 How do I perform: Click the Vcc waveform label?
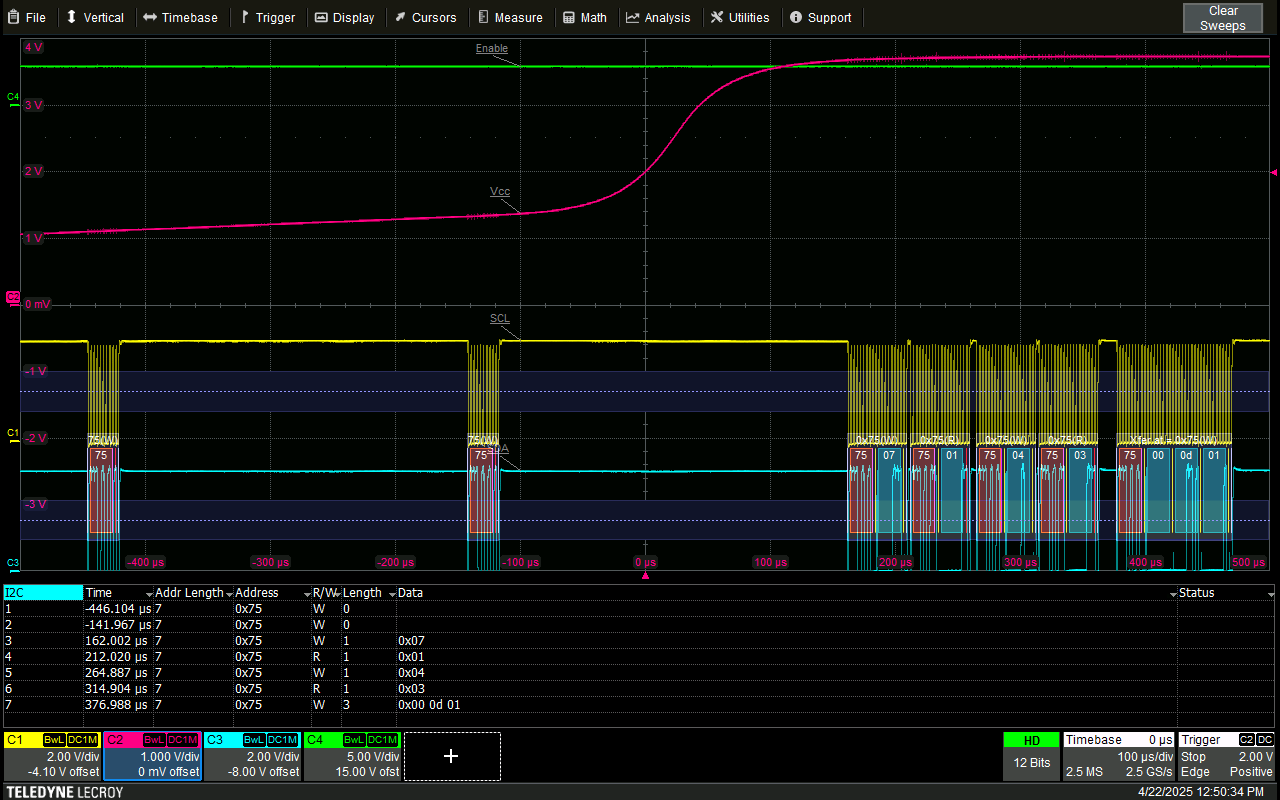(500, 191)
